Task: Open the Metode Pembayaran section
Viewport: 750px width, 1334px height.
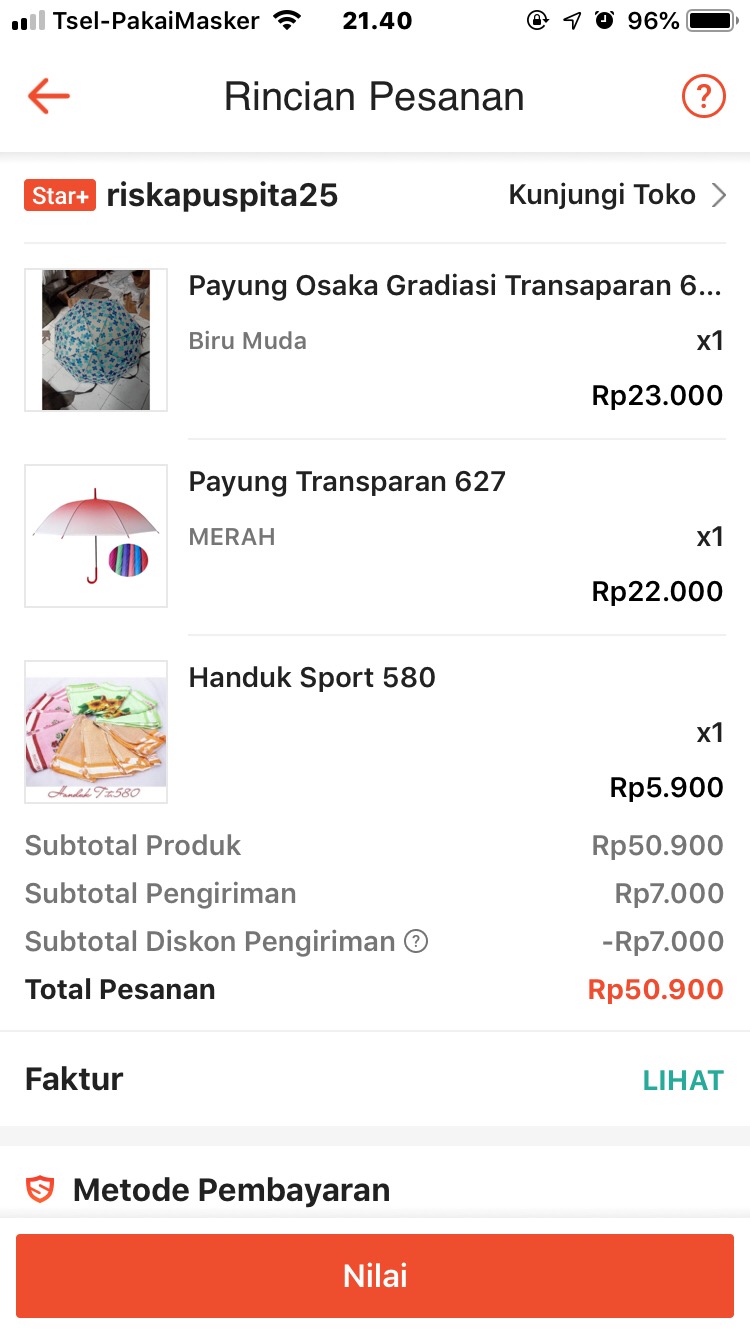Action: click(231, 1190)
